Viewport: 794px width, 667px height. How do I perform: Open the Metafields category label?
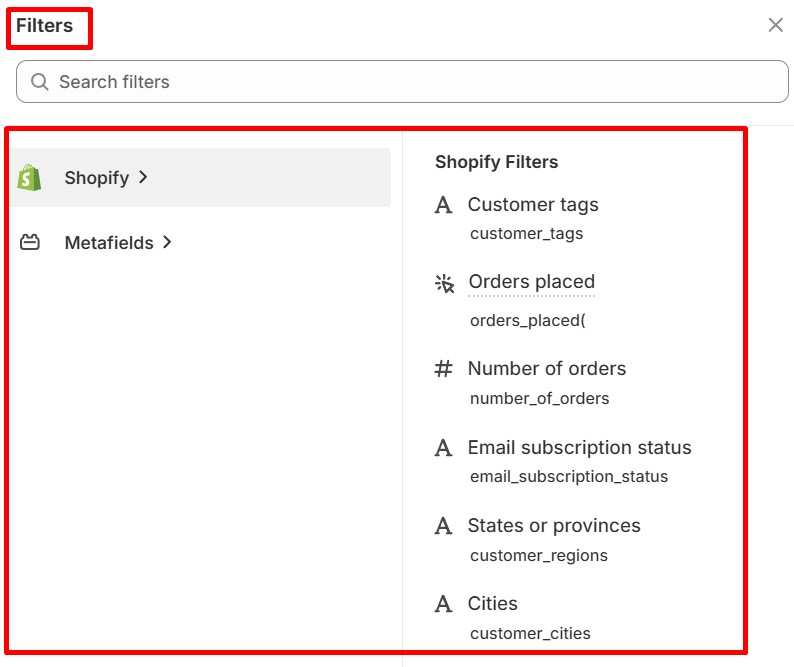click(109, 243)
